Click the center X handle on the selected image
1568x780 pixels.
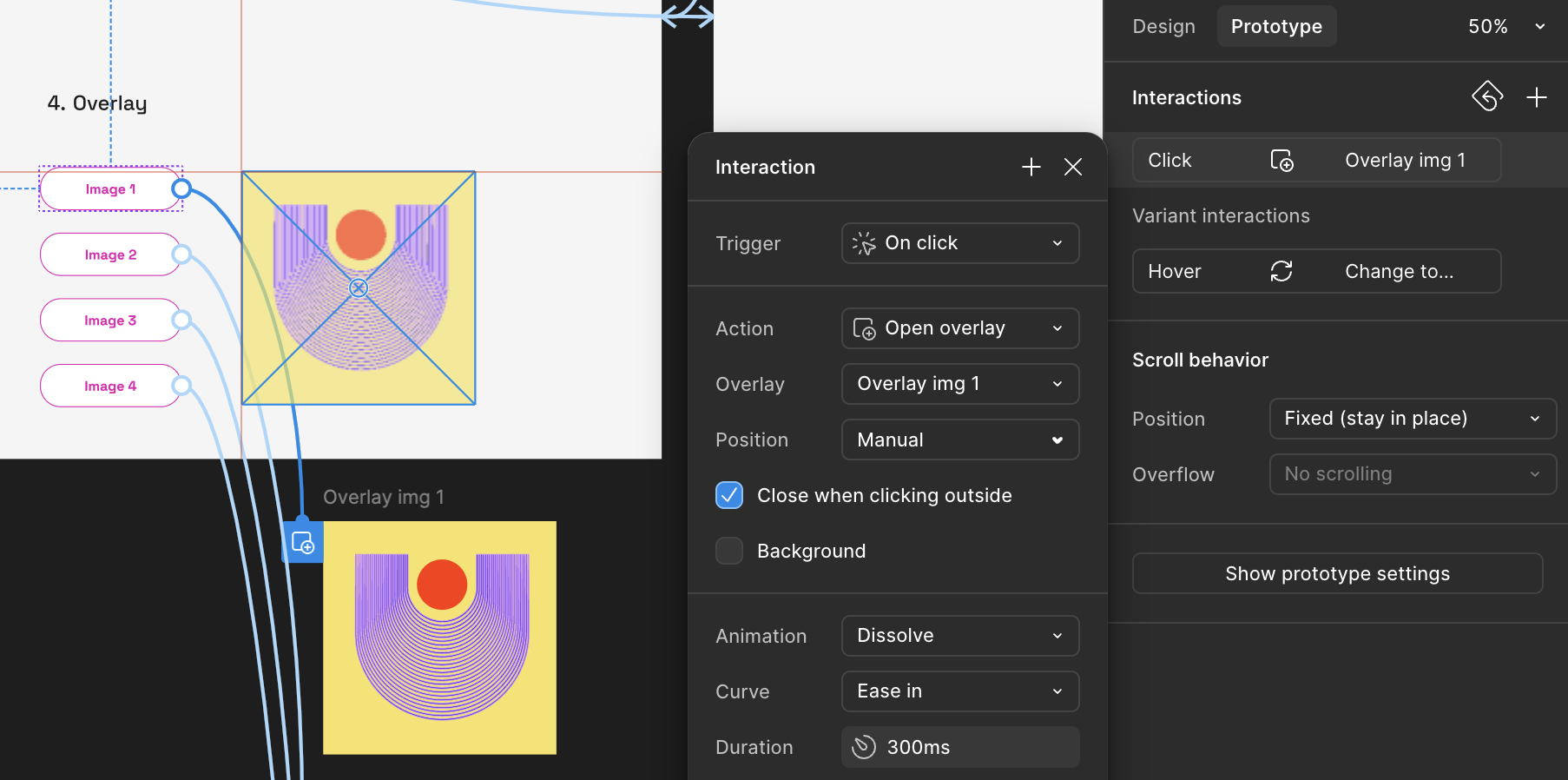359,288
